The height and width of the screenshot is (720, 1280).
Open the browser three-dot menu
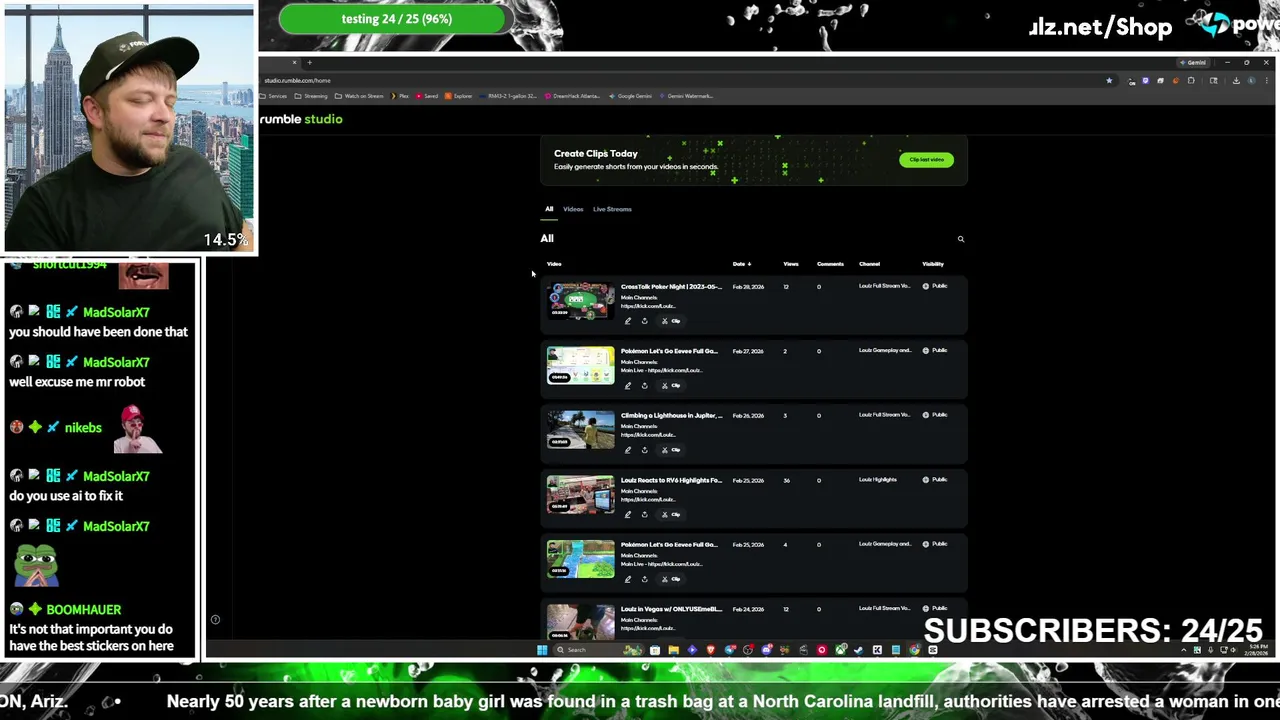[x=1267, y=80]
